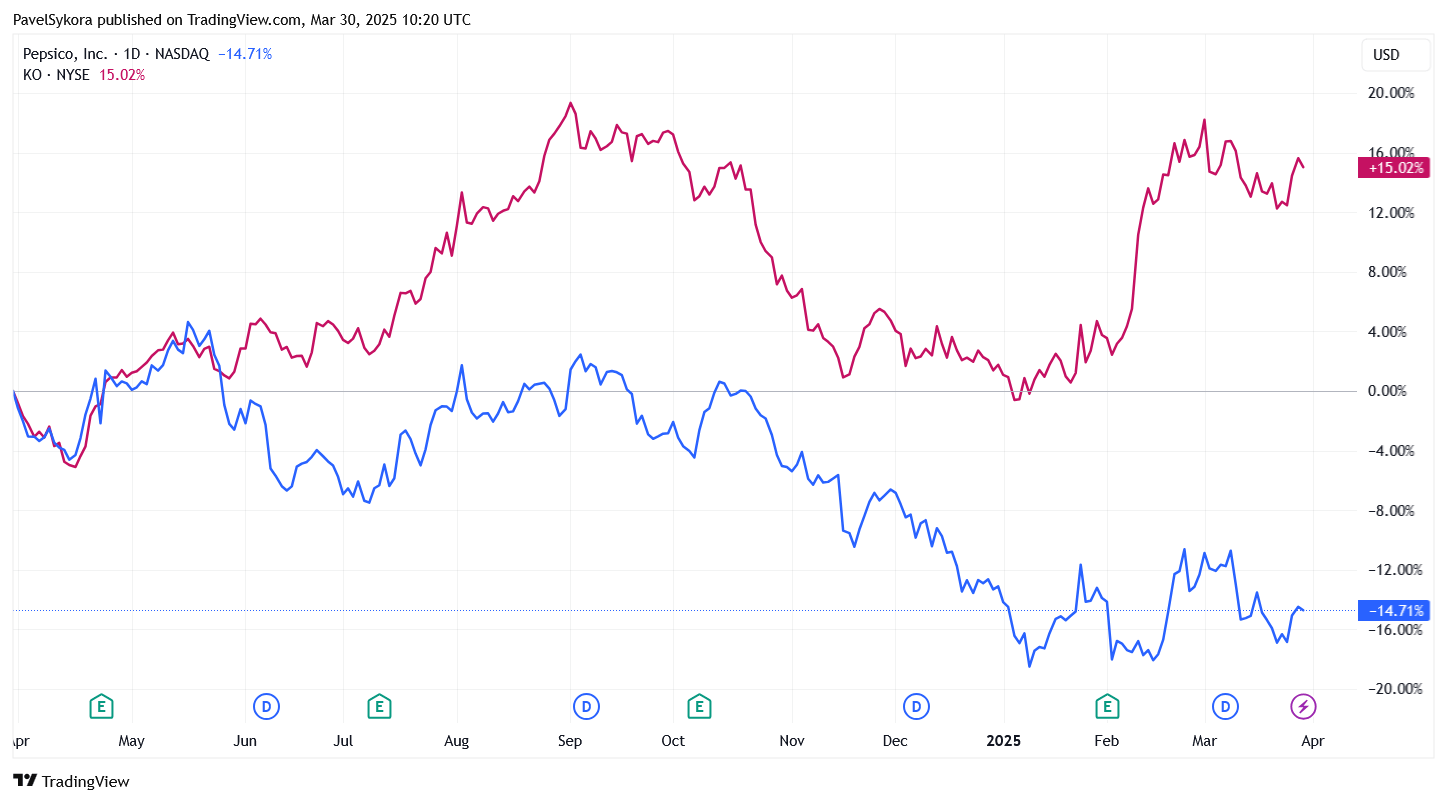Select the KO · NYSE comparison legend
This screenshot has height=802, width=1447.
[x=56, y=75]
